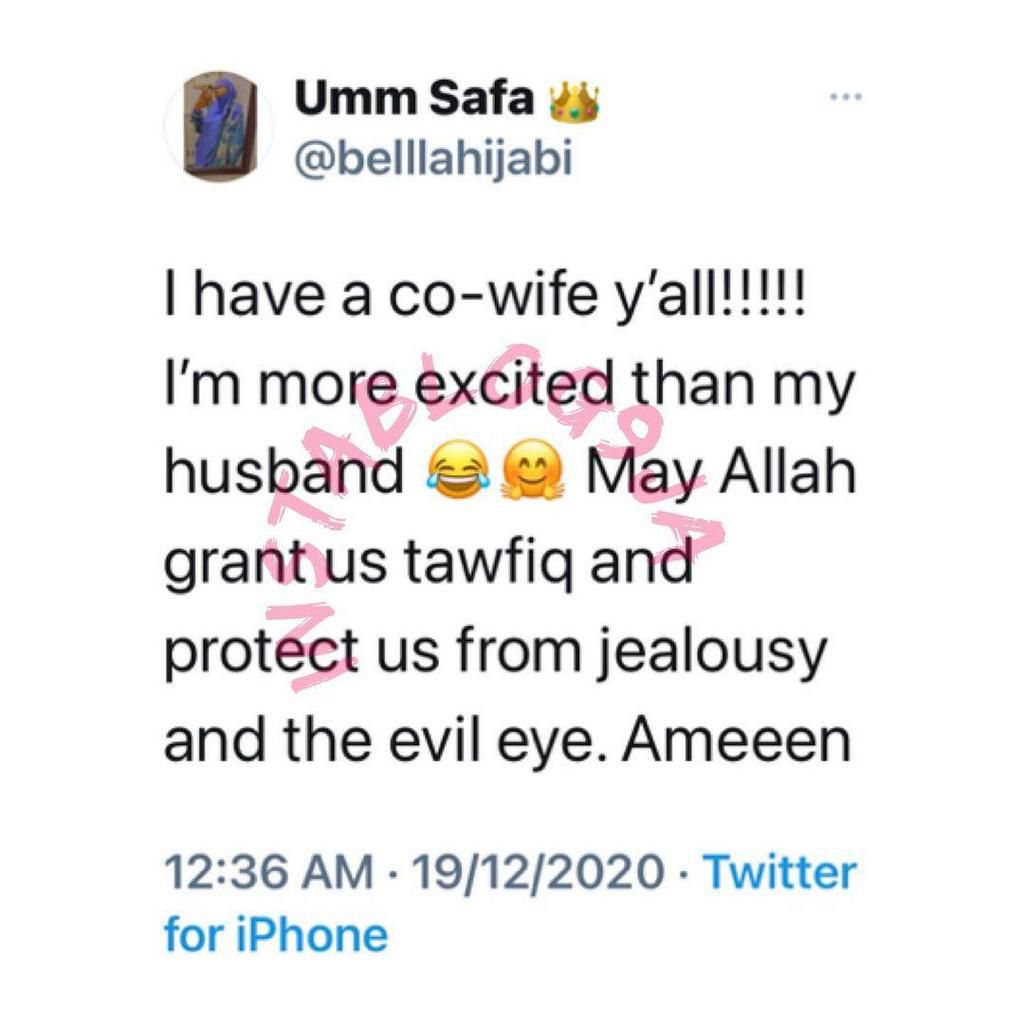Click the 19/12/2020 date
1024x1024 pixels.
[x=540, y=873]
